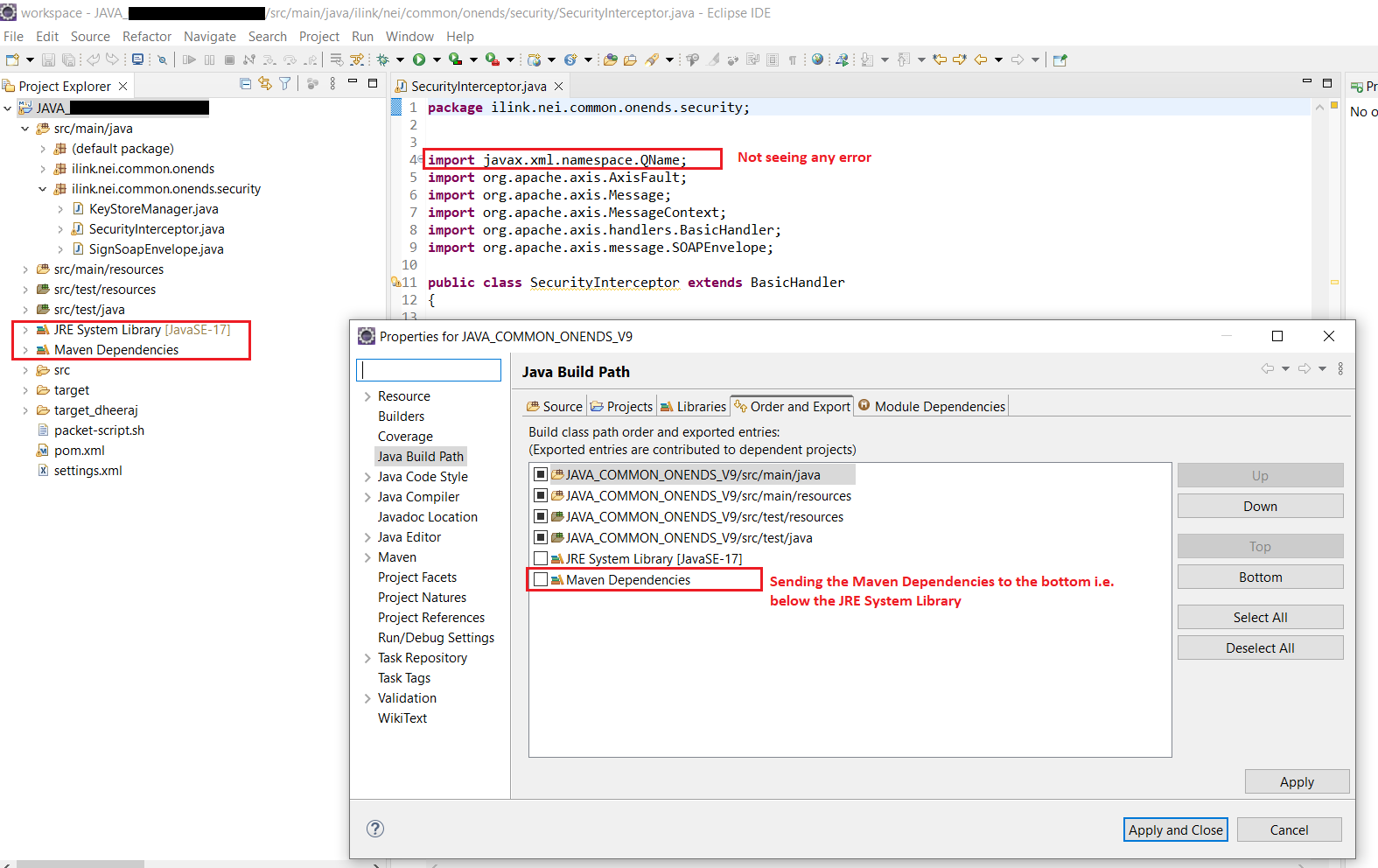Click Collapse All in Project Explorer
Image resolution: width=1378 pixels, height=868 pixels.
245,84
